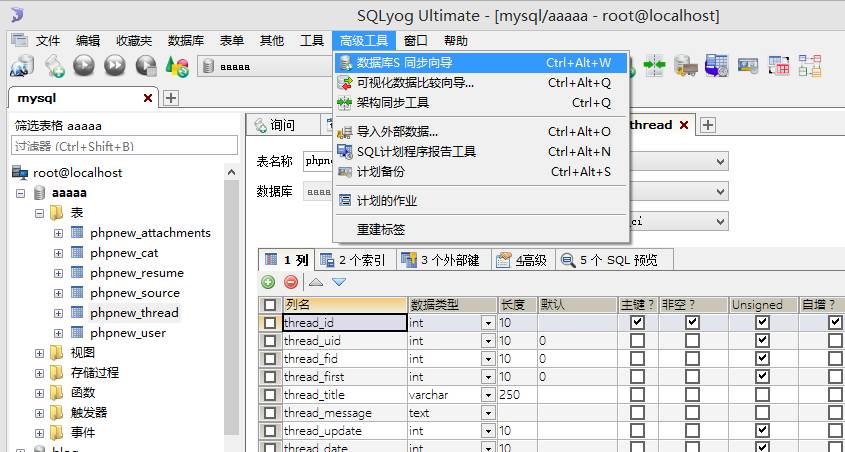Select 计划备份 menu item
The width and height of the screenshot is (845, 452).
(x=481, y=172)
